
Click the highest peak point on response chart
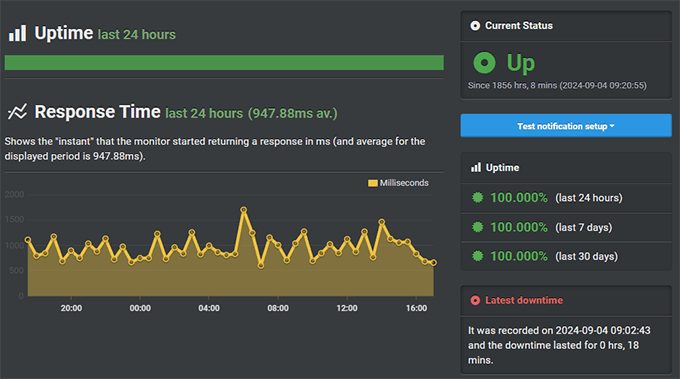(244, 210)
